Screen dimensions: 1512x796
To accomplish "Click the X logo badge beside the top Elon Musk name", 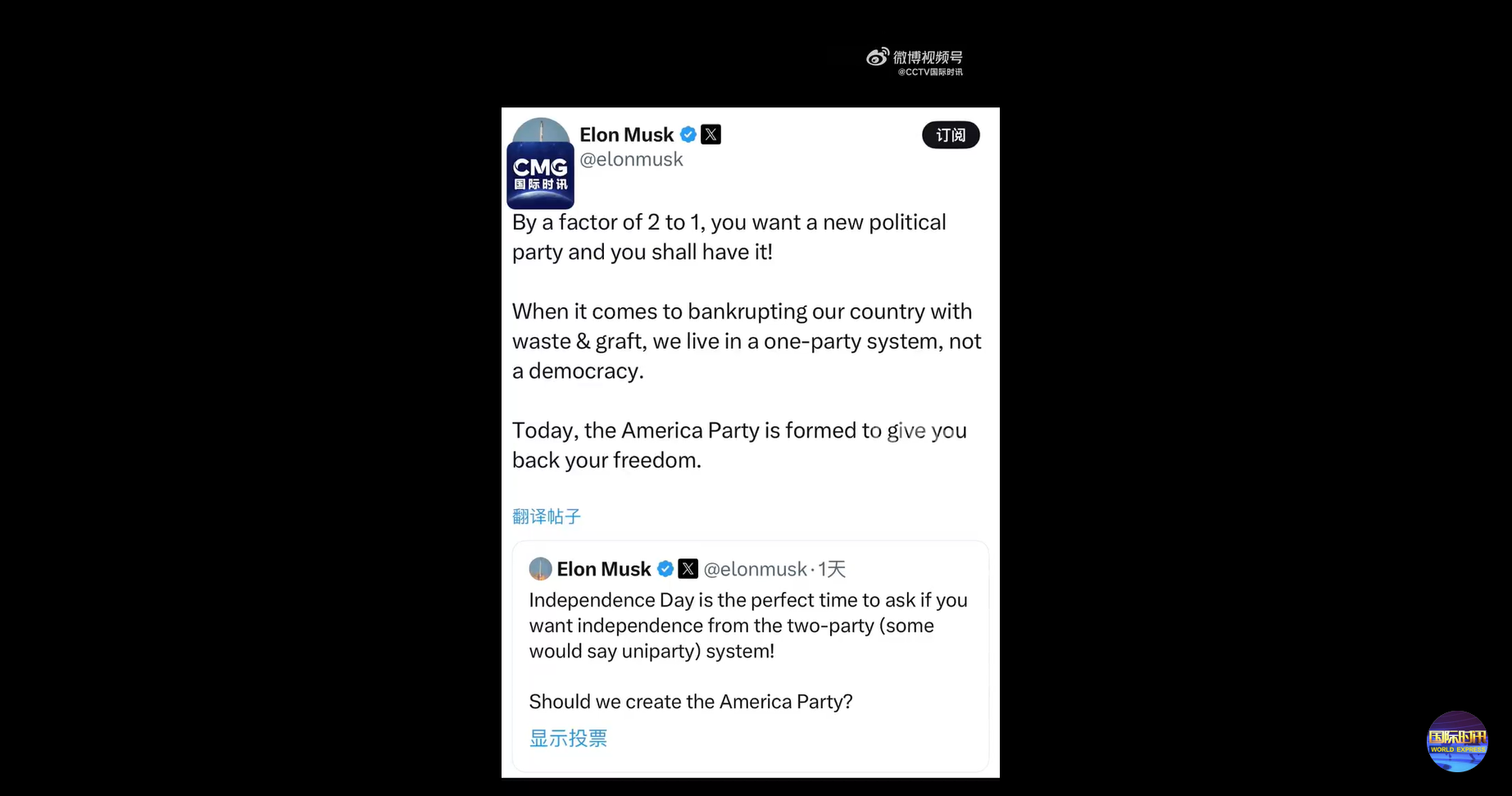I will click(711, 134).
